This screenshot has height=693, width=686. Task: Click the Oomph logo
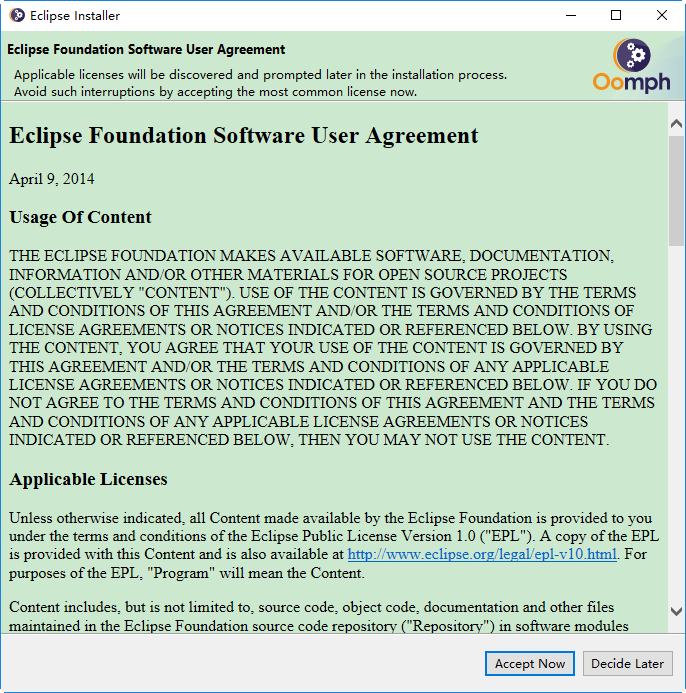pos(632,65)
